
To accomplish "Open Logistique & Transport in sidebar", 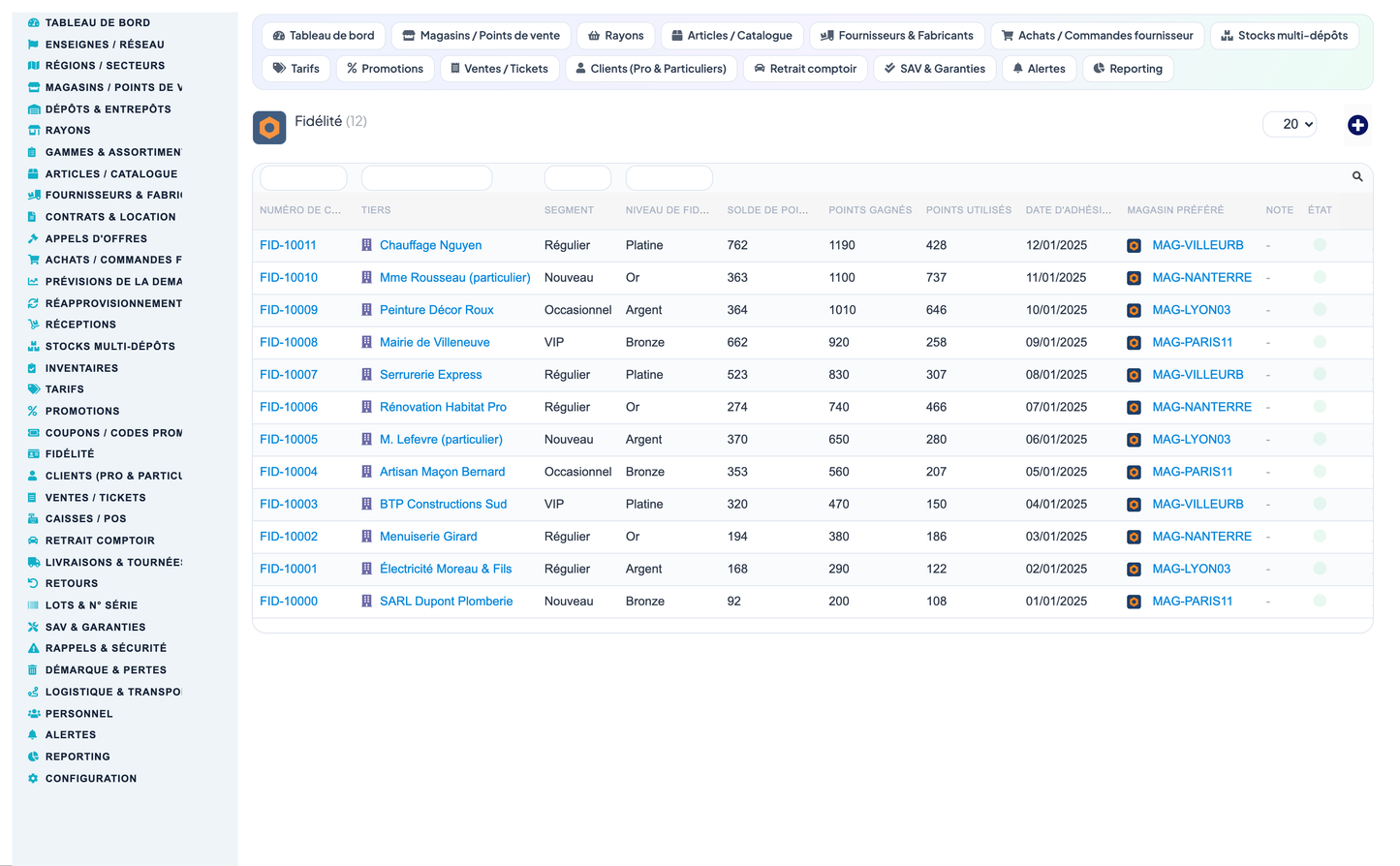I will point(113,692).
